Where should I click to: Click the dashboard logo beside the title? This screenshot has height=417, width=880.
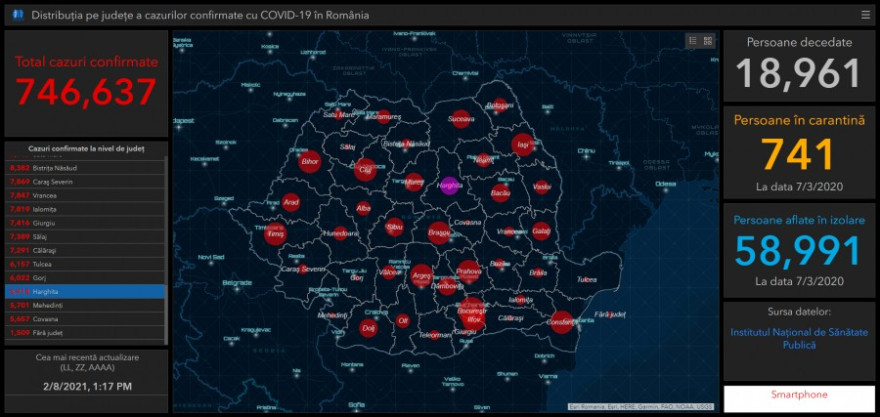[17, 15]
